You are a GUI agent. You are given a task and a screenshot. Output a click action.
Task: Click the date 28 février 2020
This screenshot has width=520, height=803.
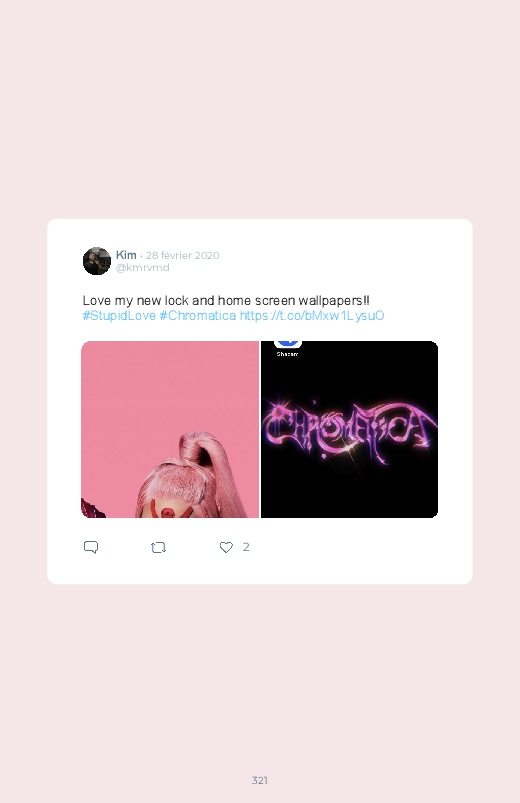pos(182,255)
